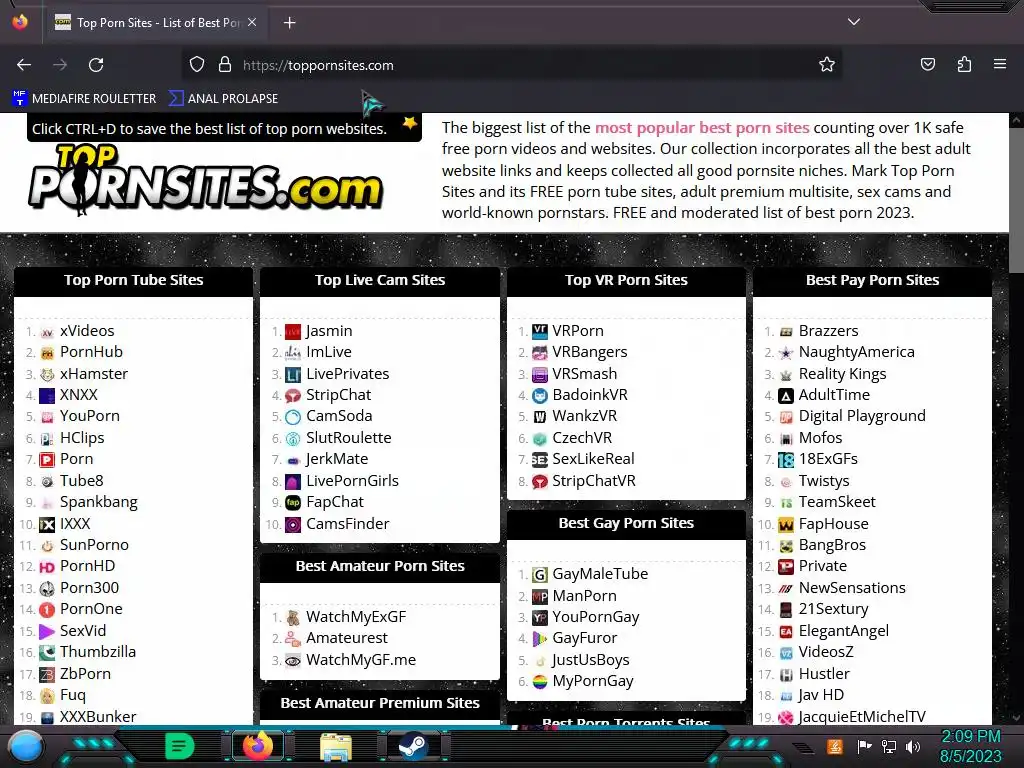Open the tracking protection shield icon
This screenshot has width=1024, height=768.
[x=197, y=65]
